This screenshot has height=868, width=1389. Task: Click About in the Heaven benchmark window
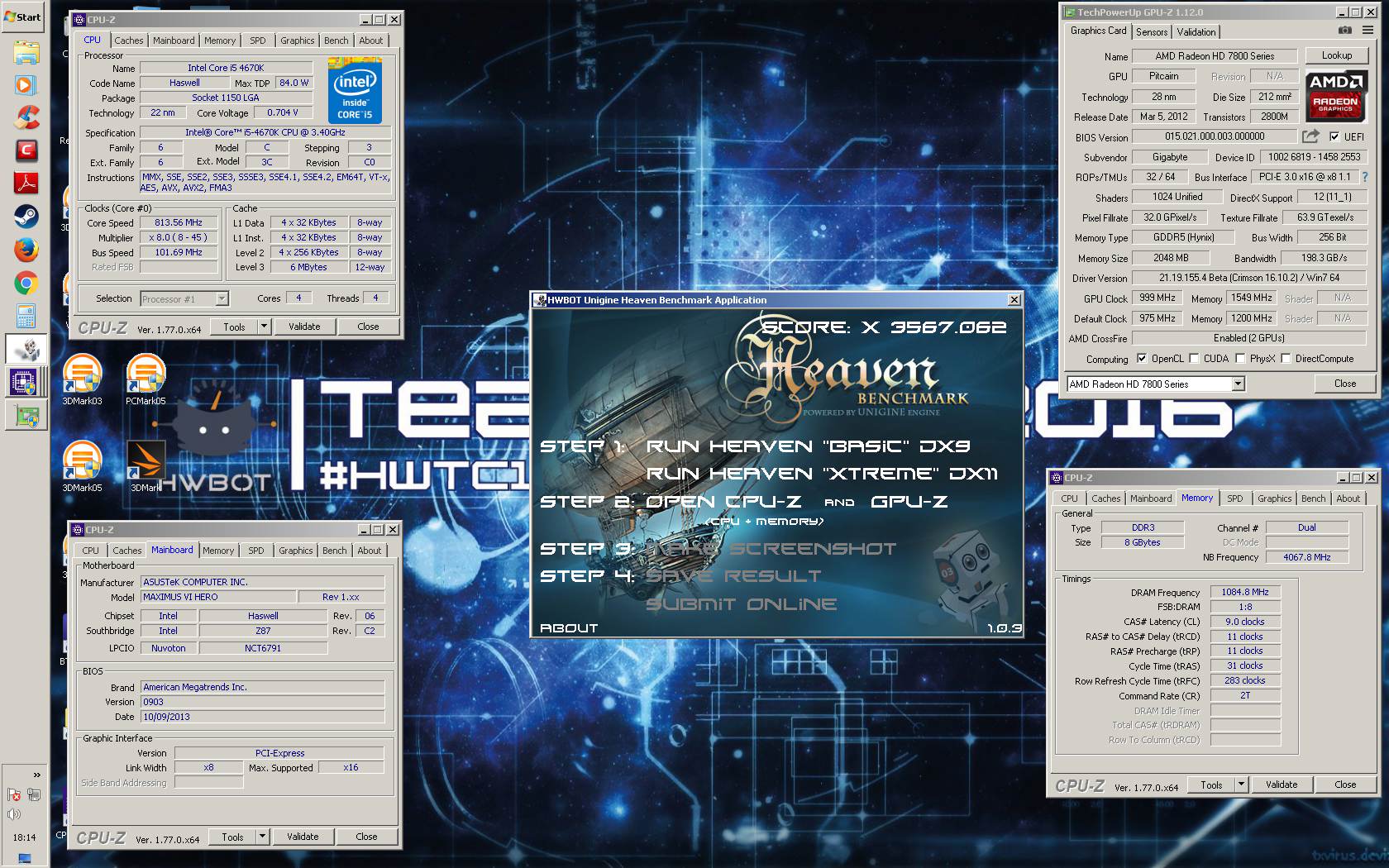coord(568,628)
